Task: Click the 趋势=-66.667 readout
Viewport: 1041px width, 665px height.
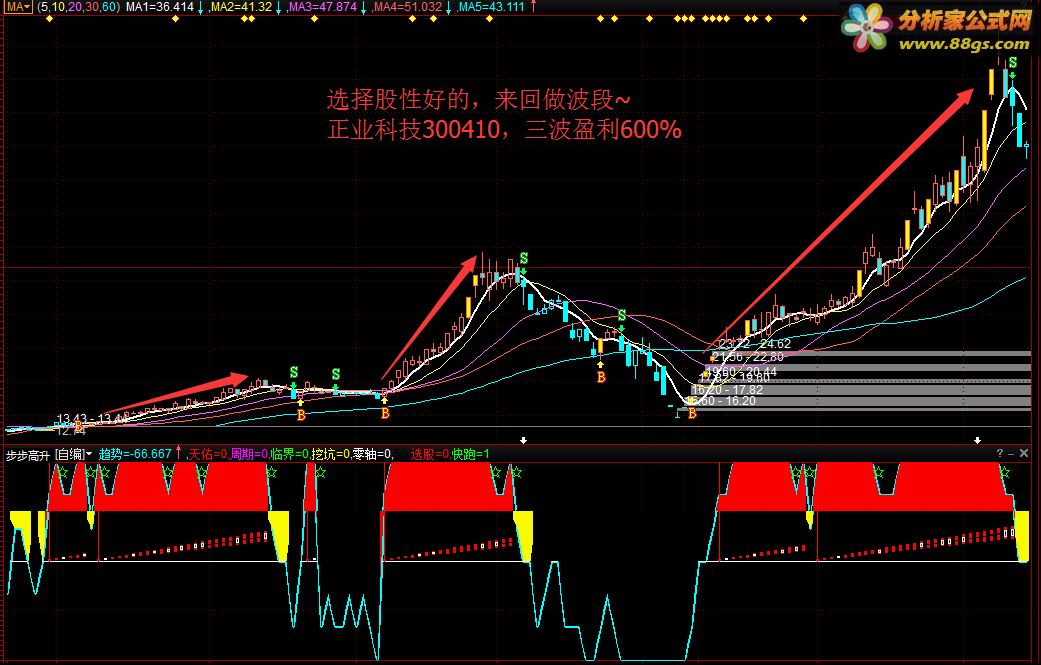Action: click(x=135, y=455)
